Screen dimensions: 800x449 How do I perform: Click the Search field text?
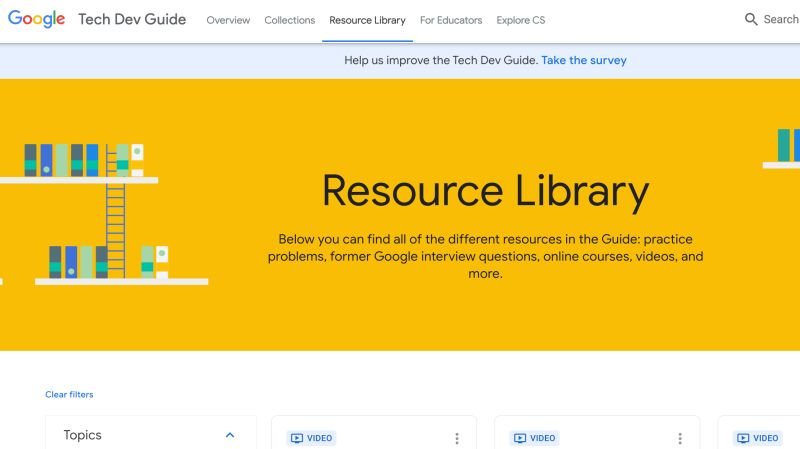coord(781,19)
